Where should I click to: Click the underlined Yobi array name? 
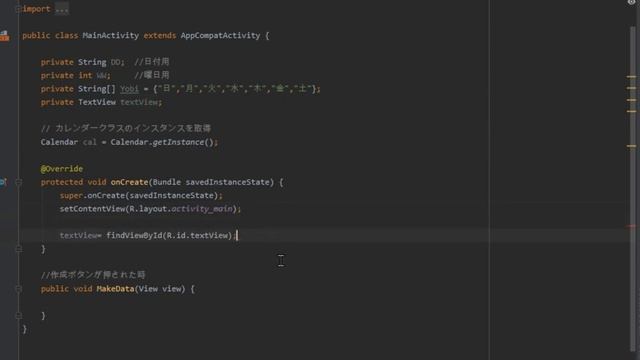[x=129, y=89]
